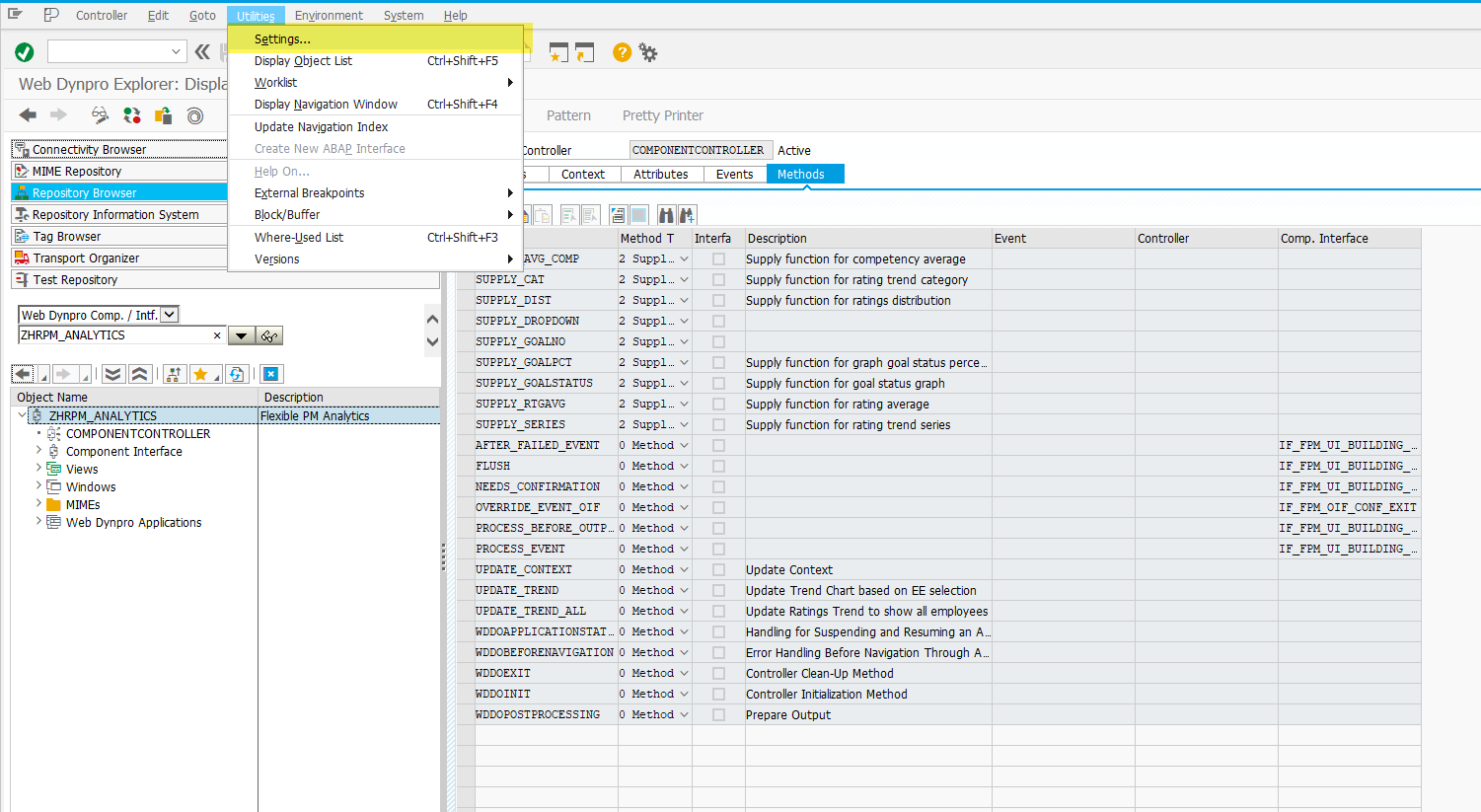The width and height of the screenshot is (1481, 812).
Task: Click the Display/Change glasses-pencil icon
Action: (100, 115)
